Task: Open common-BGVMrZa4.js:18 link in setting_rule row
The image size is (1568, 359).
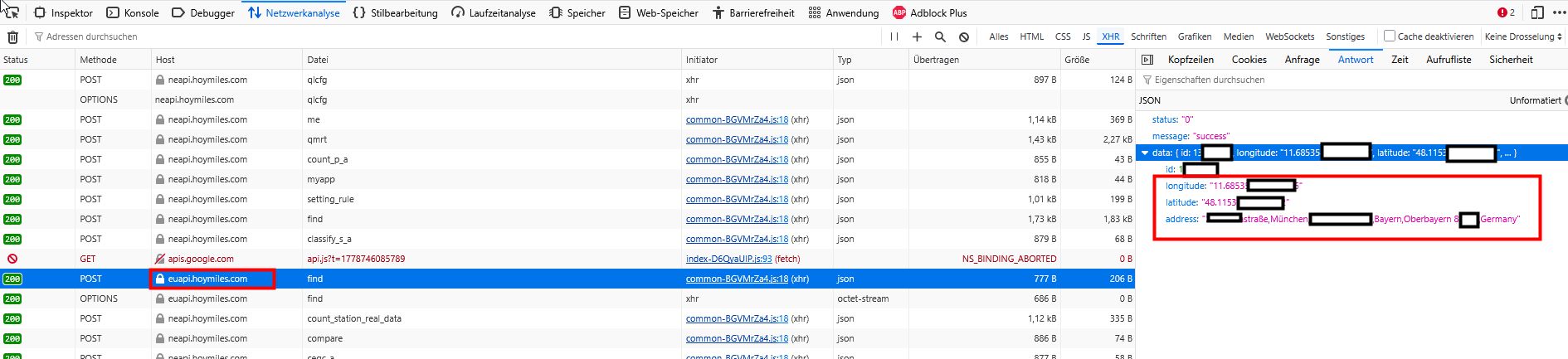Action: pos(737,199)
